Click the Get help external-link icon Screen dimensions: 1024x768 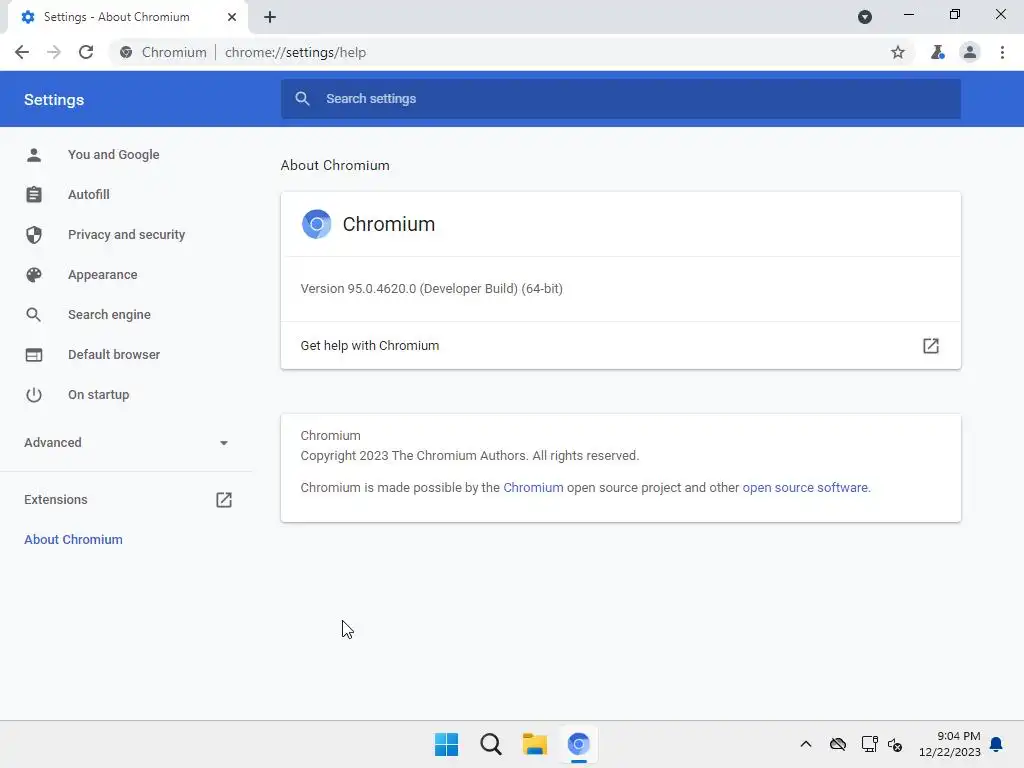pyautogui.click(x=931, y=345)
